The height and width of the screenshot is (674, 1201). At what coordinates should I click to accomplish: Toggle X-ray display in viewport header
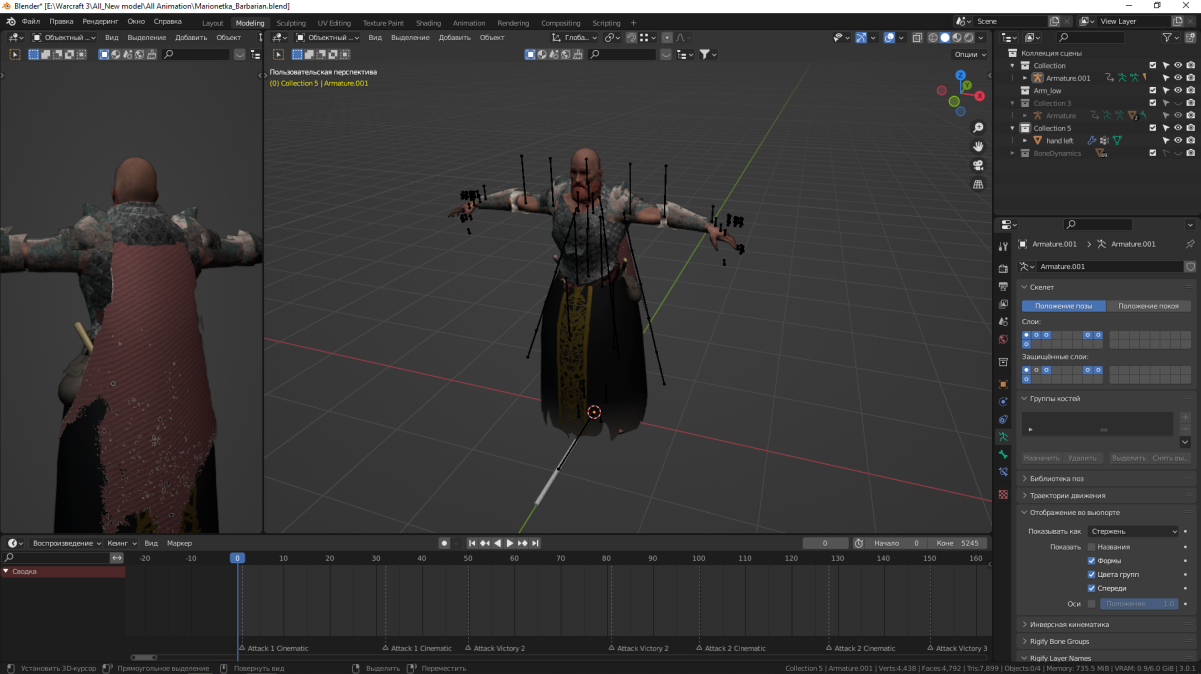coord(917,38)
